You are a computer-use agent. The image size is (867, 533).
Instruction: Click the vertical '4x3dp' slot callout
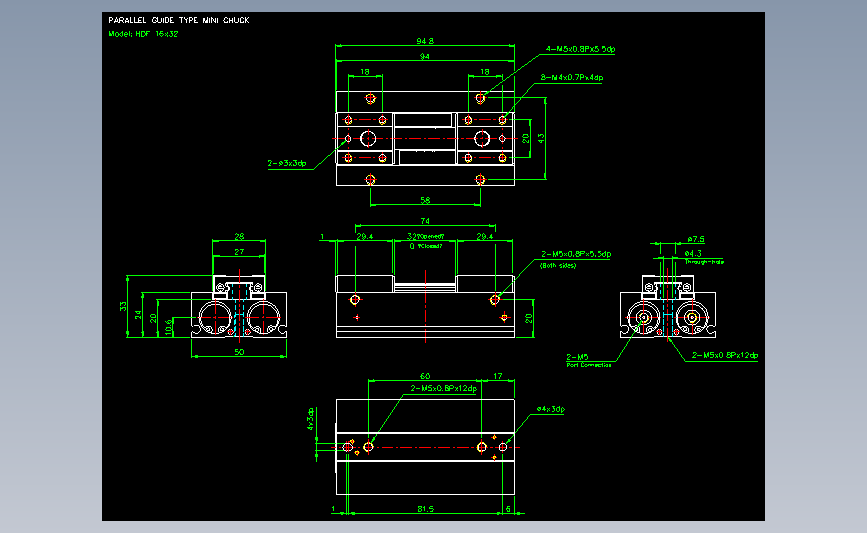(x=310, y=419)
